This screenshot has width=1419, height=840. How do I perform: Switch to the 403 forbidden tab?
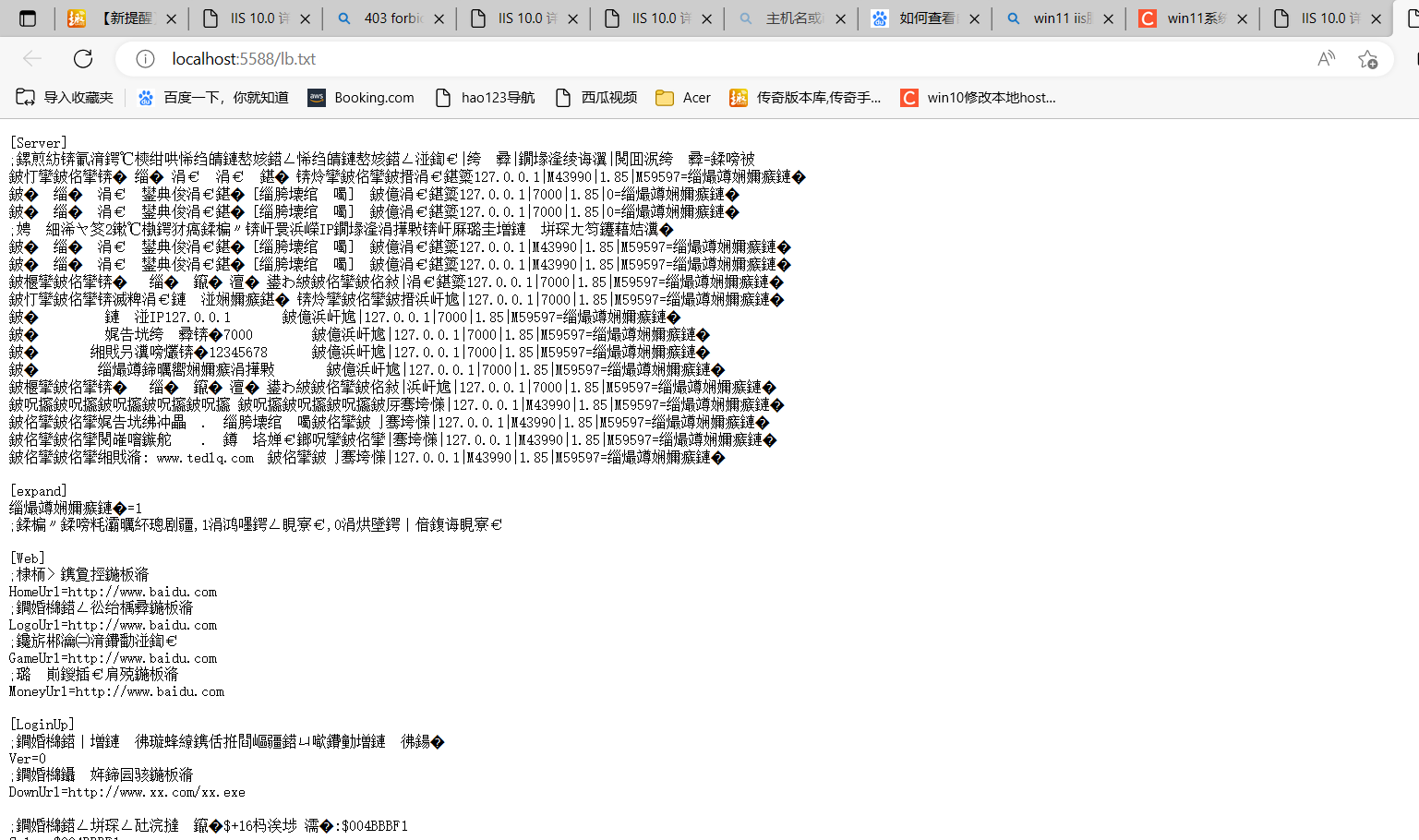pos(391,18)
